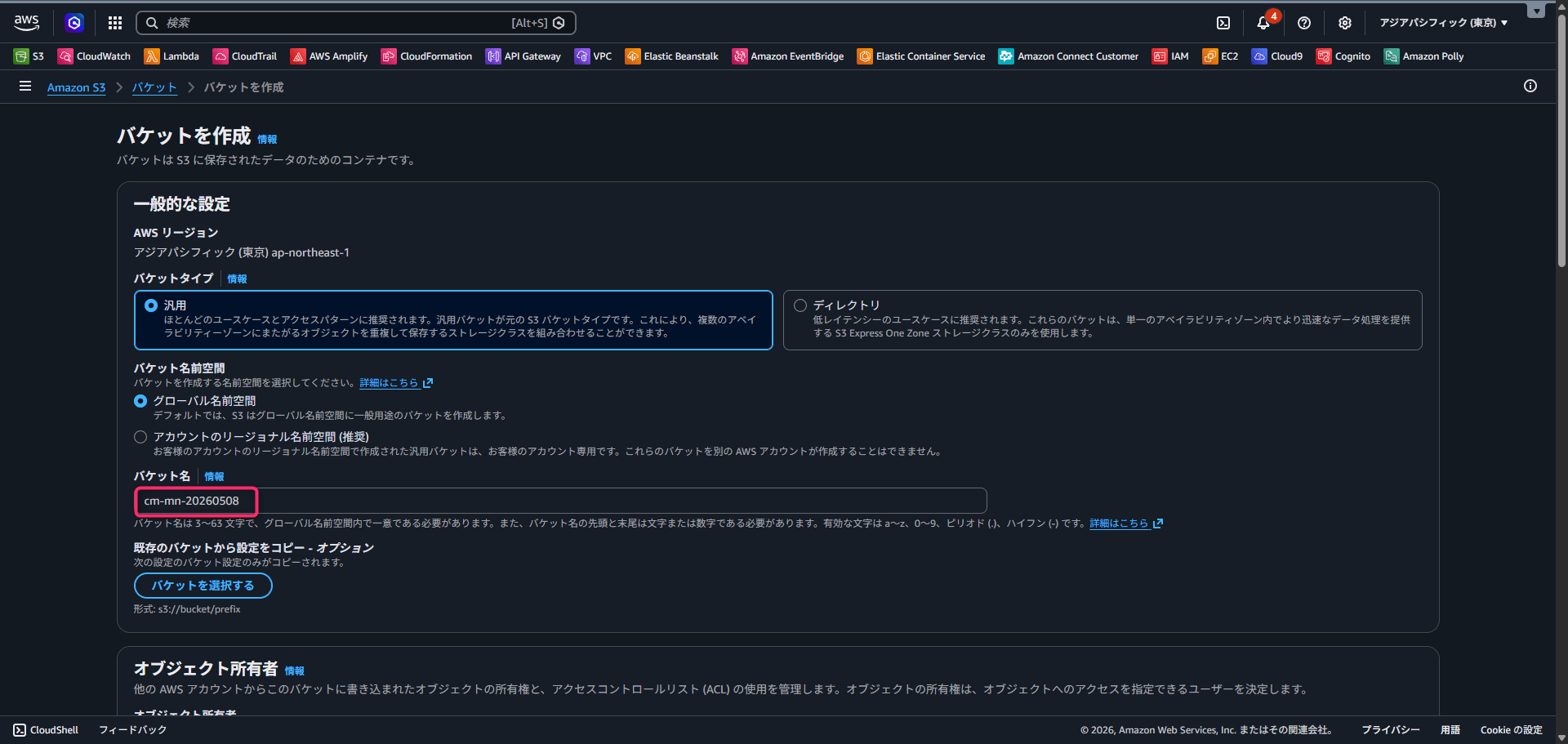The height and width of the screenshot is (744, 1568).
Task: Open プライバシー link in the footer
Action: (1390, 730)
